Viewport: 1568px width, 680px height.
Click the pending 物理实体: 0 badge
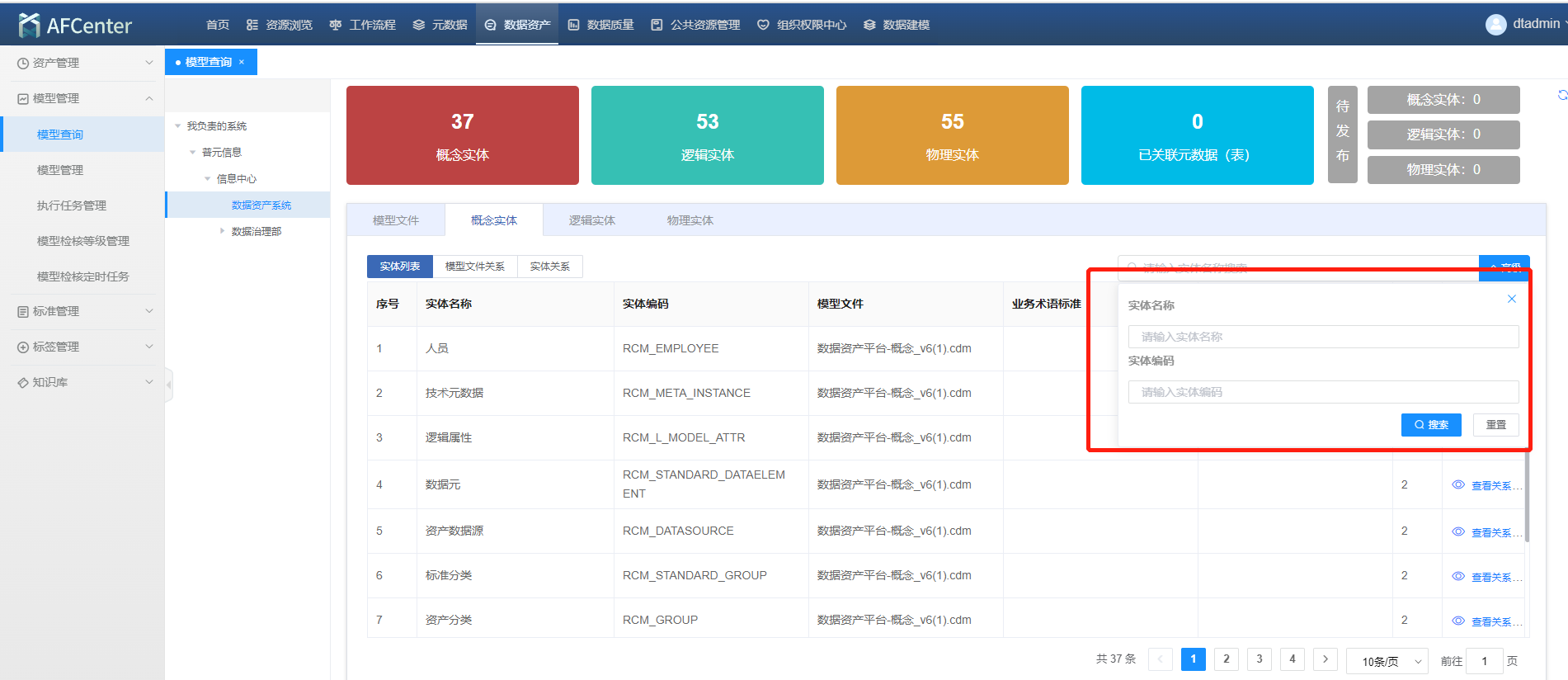pos(1443,169)
